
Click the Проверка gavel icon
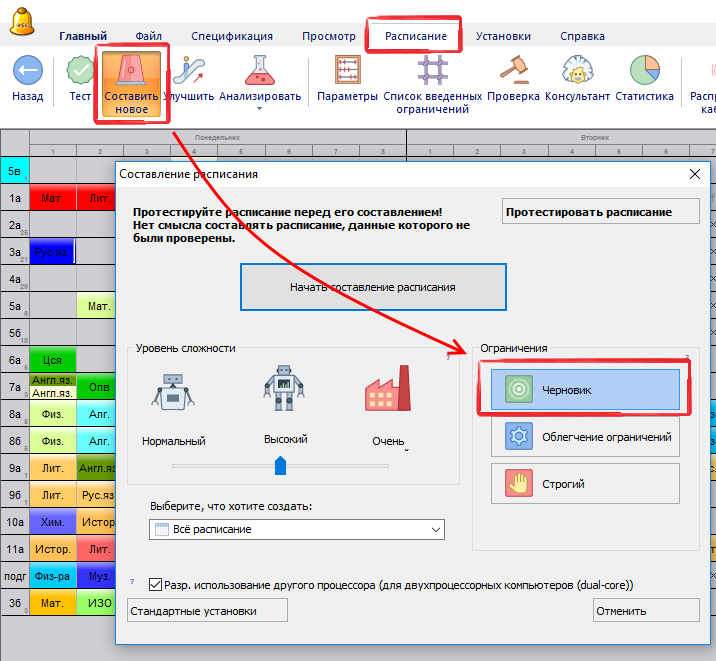point(513,71)
